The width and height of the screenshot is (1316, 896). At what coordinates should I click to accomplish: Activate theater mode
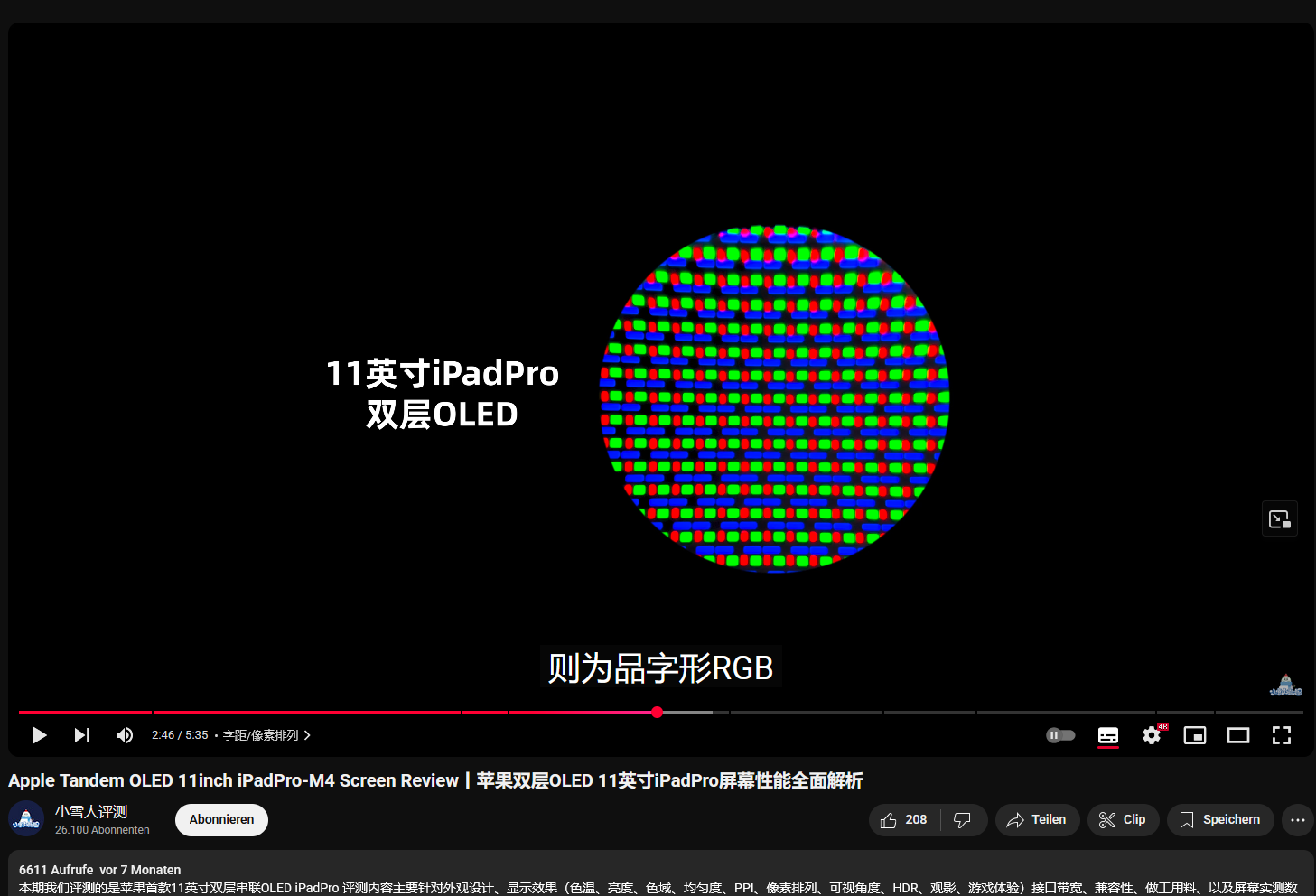coord(1237,735)
